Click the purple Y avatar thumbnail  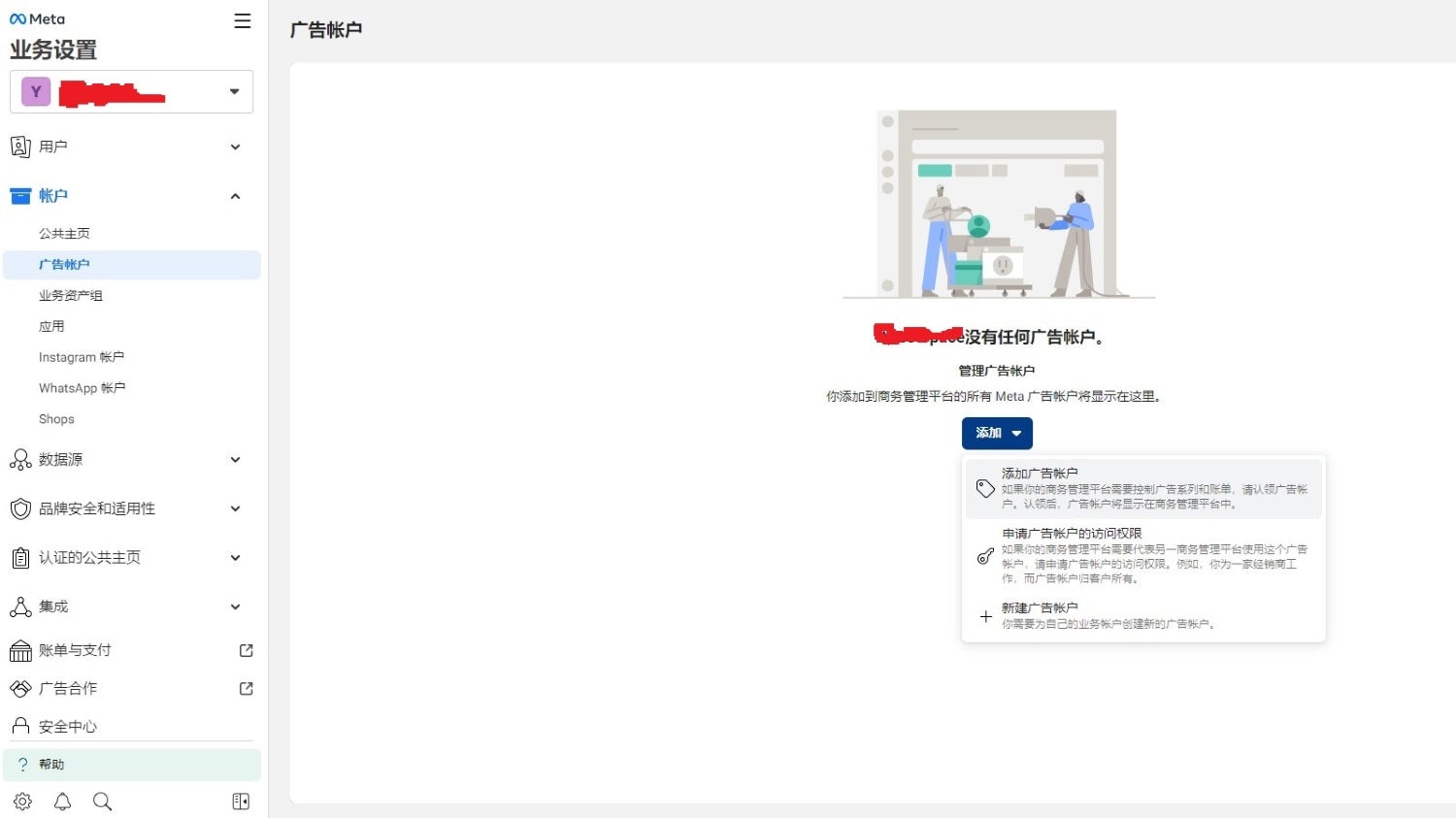35,91
